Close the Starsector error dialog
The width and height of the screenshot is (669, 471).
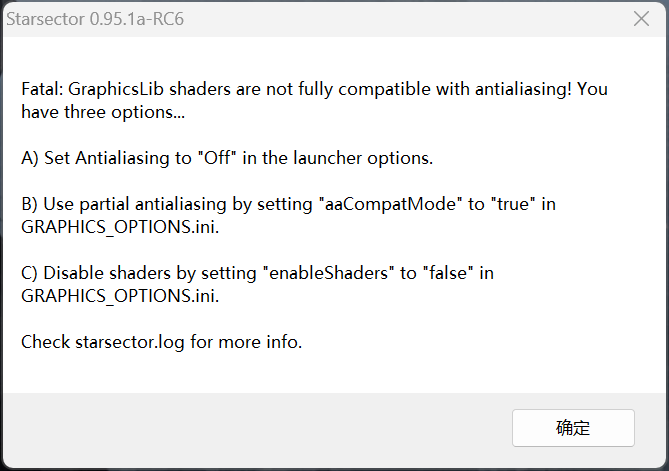(x=642, y=18)
